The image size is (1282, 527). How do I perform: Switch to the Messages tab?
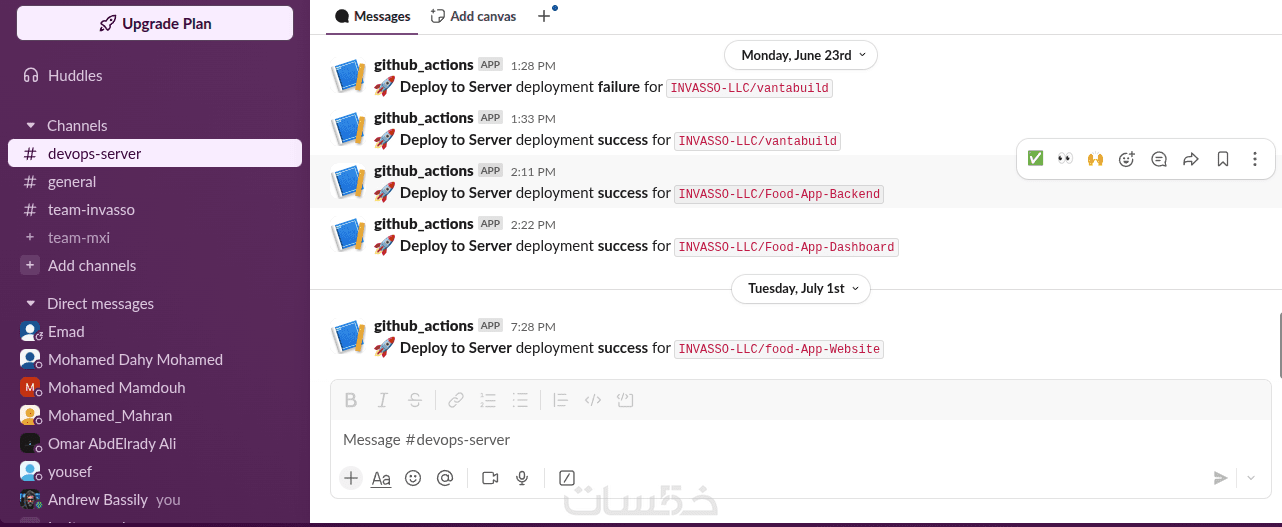click(x=373, y=16)
